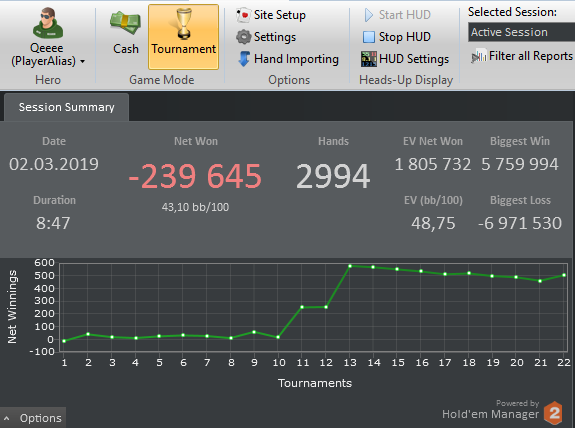575x428 pixels.
Task: Click the EV Net Won value 1 805 732
Action: point(433,164)
